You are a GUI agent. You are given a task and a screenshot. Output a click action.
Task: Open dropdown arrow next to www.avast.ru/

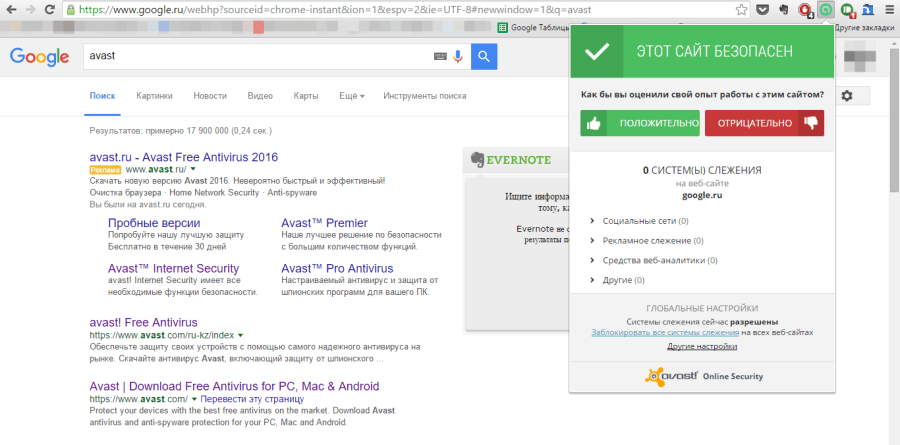point(193,169)
